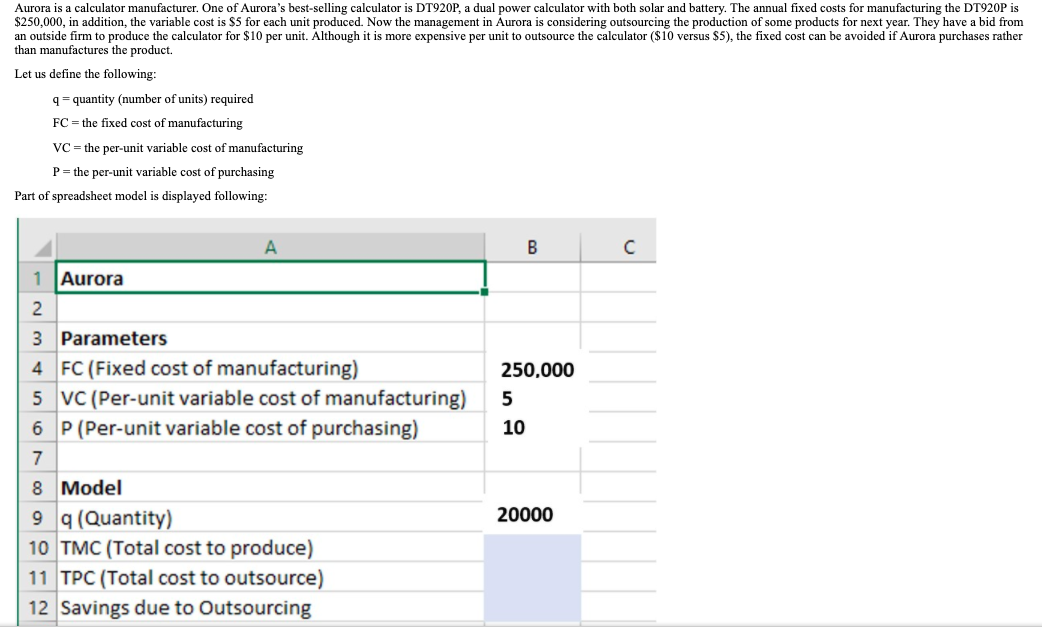Select cell B6 containing value 10

(534, 428)
